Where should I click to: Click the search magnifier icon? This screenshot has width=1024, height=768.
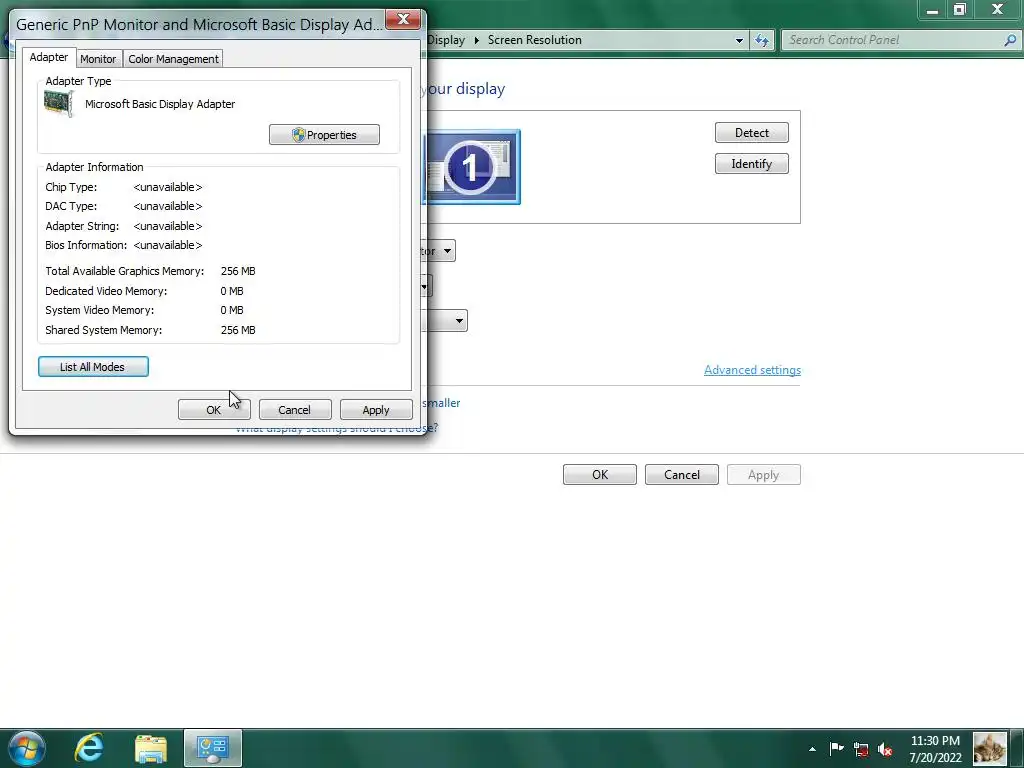point(1010,40)
